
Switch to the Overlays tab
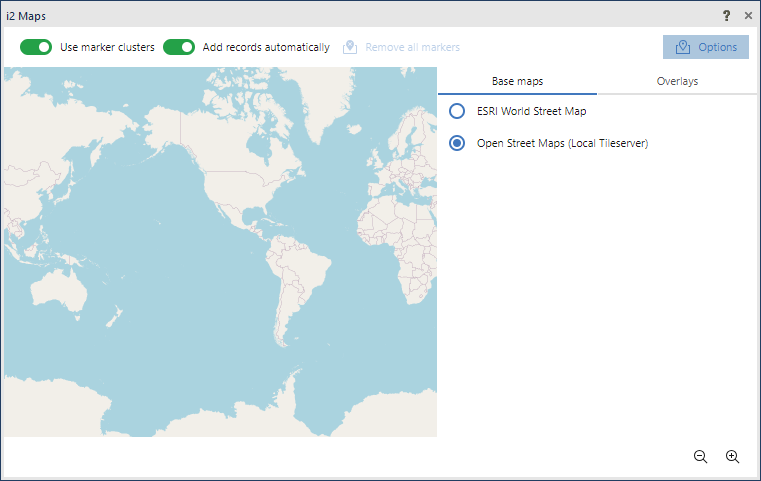point(677,81)
